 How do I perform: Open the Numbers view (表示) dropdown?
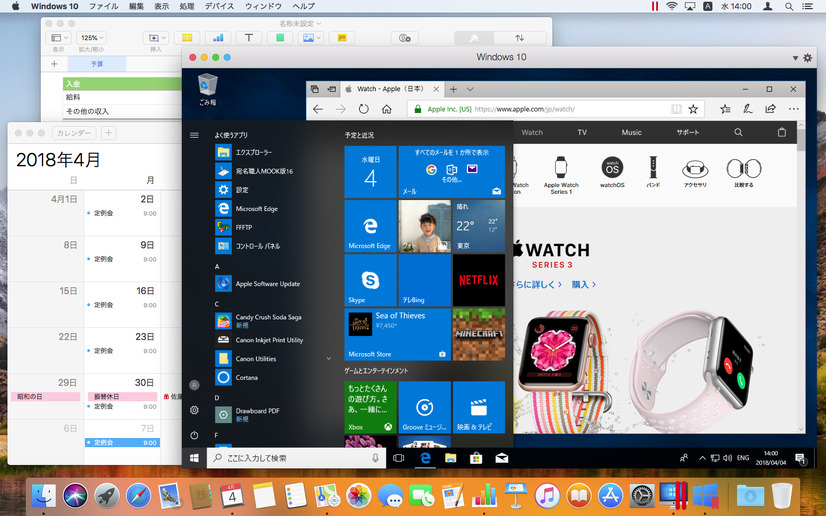click(x=58, y=38)
